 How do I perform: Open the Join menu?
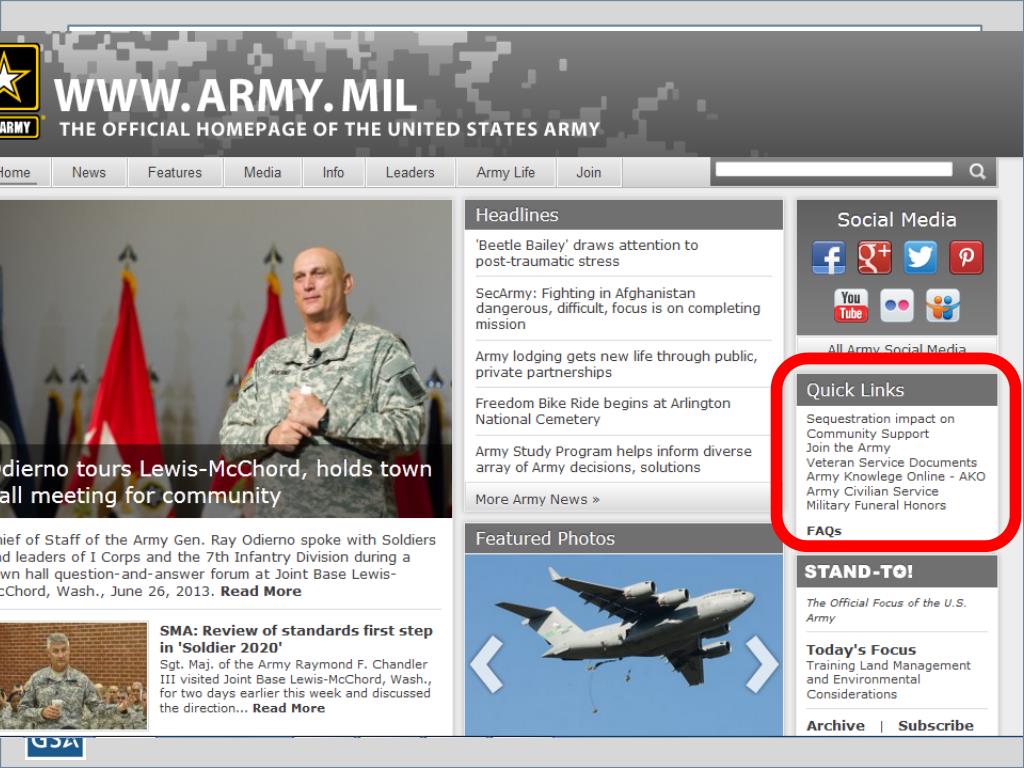coord(588,172)
